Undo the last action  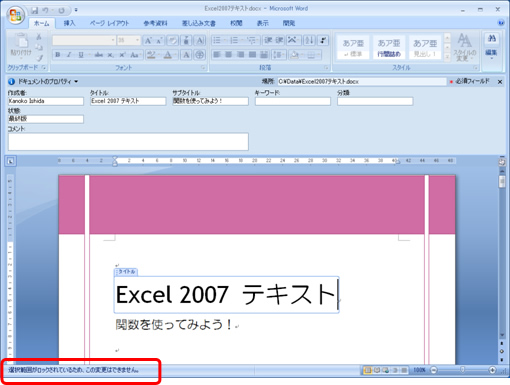pos(45,10)
